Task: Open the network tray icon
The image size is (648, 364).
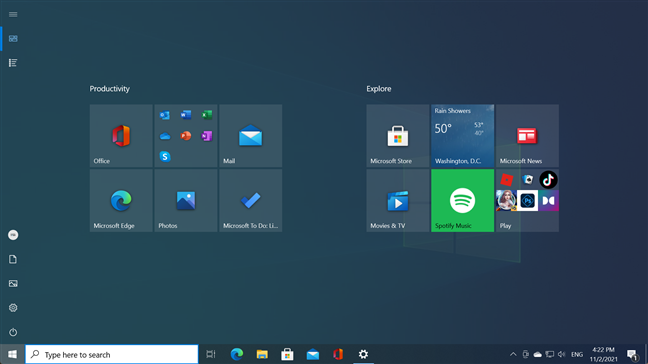Action: tap(550, 354)
